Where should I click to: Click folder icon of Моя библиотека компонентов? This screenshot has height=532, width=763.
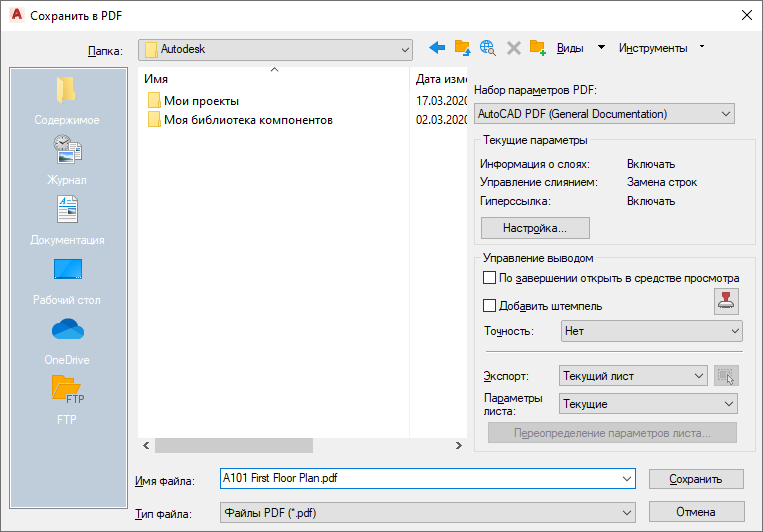point(154,119)
